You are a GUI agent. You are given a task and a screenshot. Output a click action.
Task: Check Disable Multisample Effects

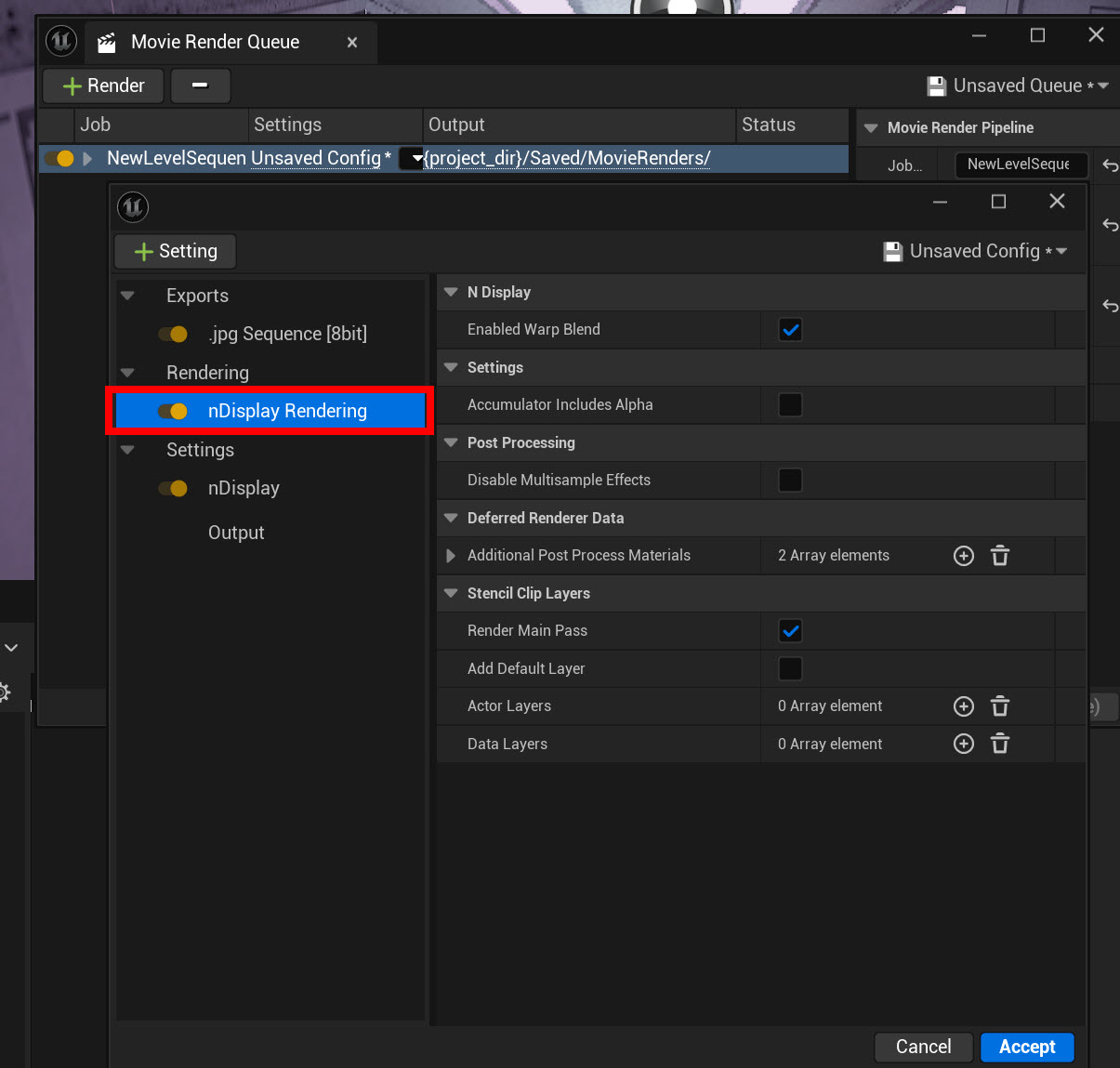point(790,481)
